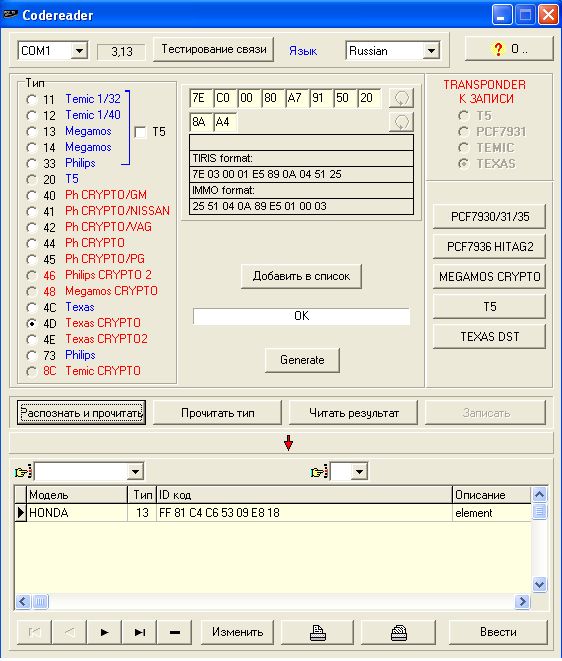Screen dimensions: 562x661
Task: Click the multi-page print icon button
Action: pos(398,632)
